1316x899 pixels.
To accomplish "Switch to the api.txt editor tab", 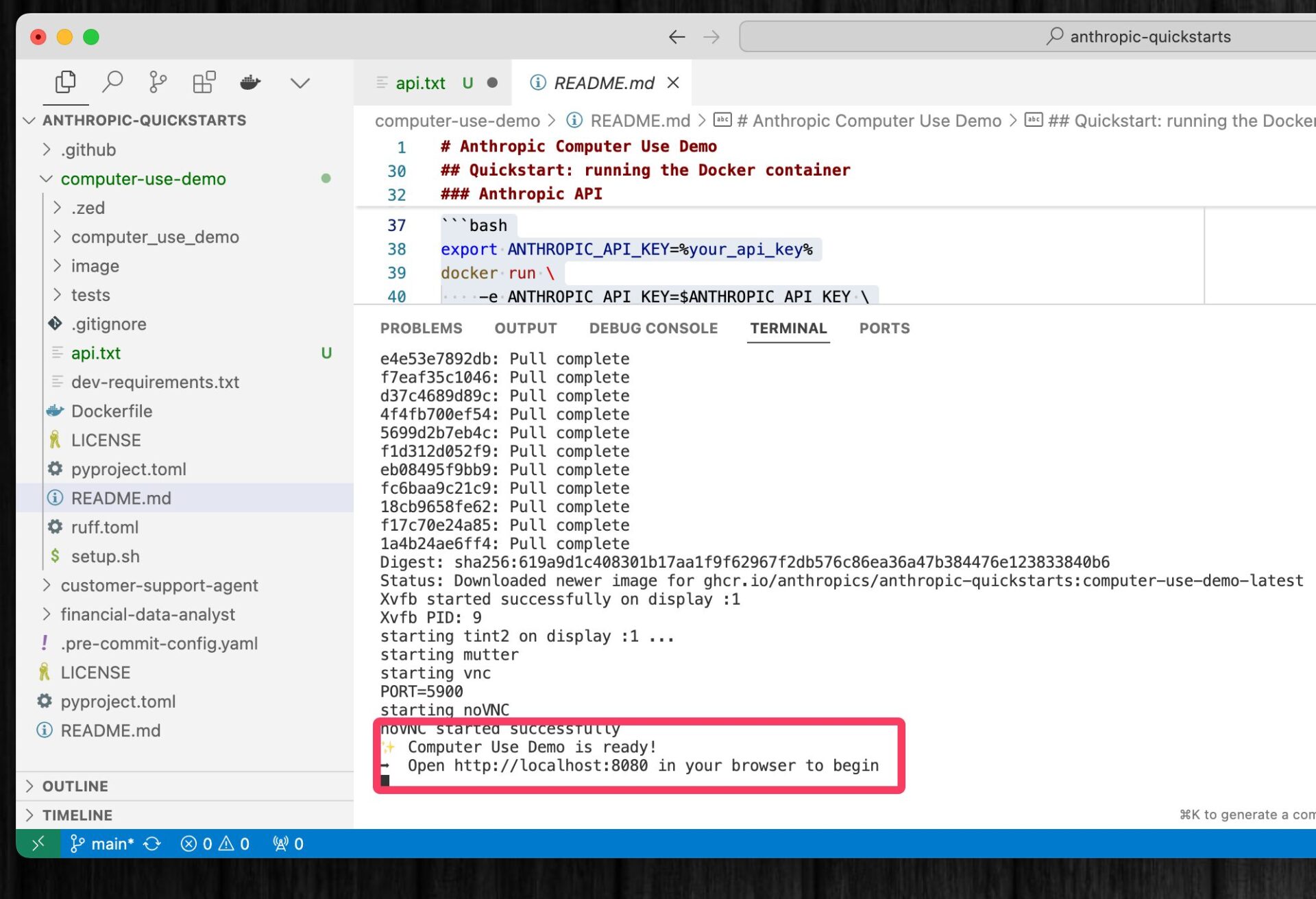I will point(420,83).
